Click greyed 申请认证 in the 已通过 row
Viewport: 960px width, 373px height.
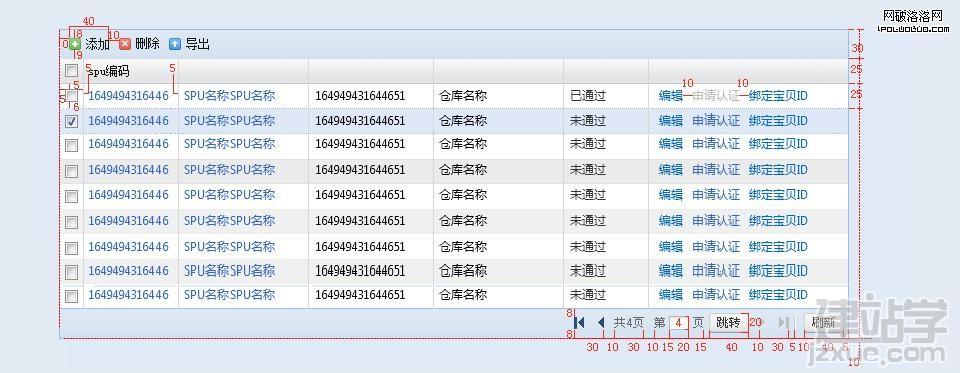716,96
